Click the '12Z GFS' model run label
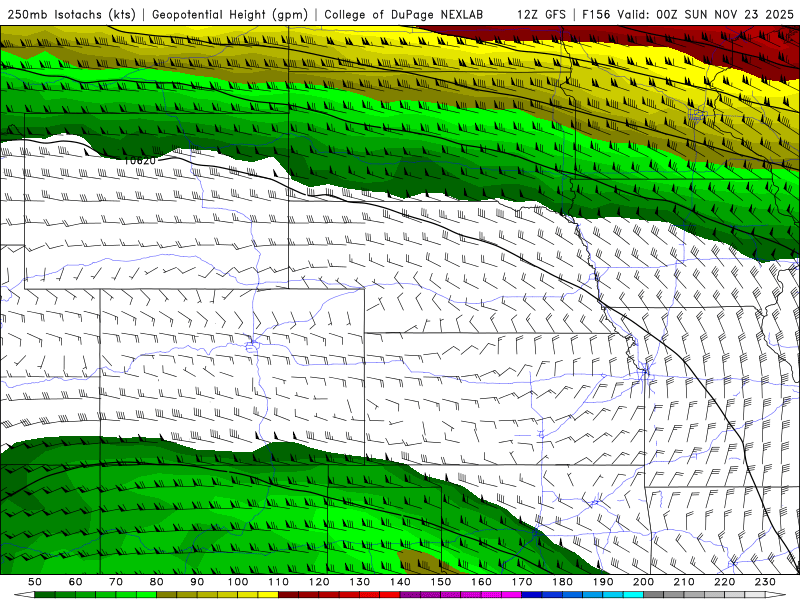 pyautogui.click(x=541, y=14)
